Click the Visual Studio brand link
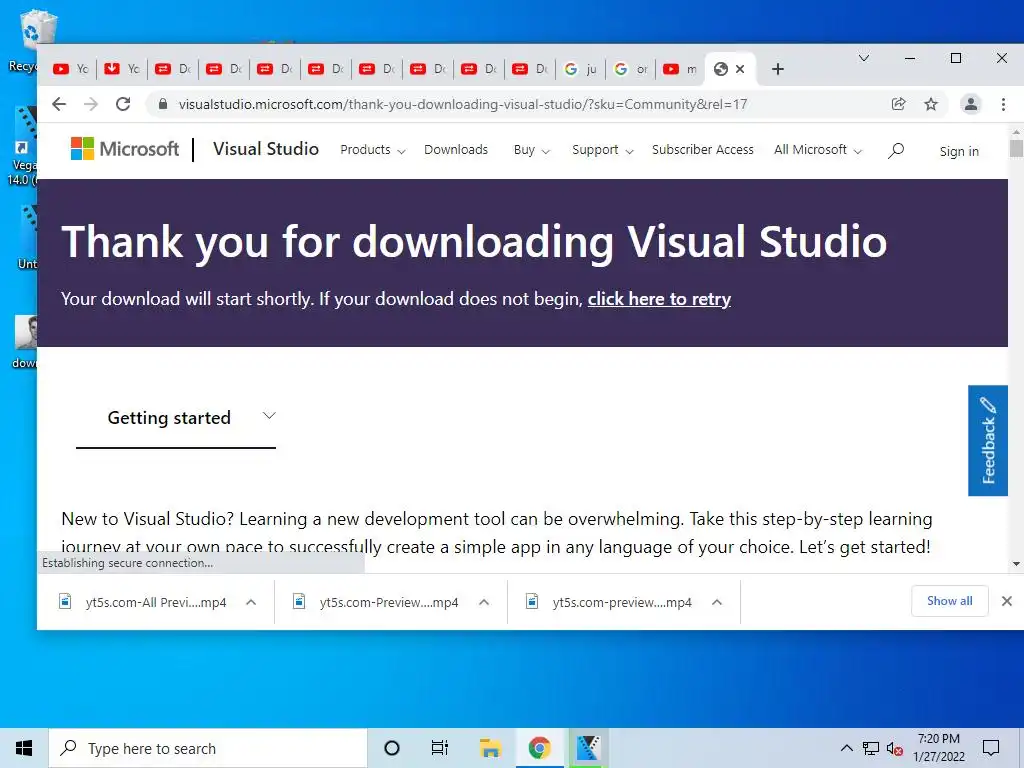Image resolution: width=1024 pixels, height=768 pixels. (x=266, y=149)
